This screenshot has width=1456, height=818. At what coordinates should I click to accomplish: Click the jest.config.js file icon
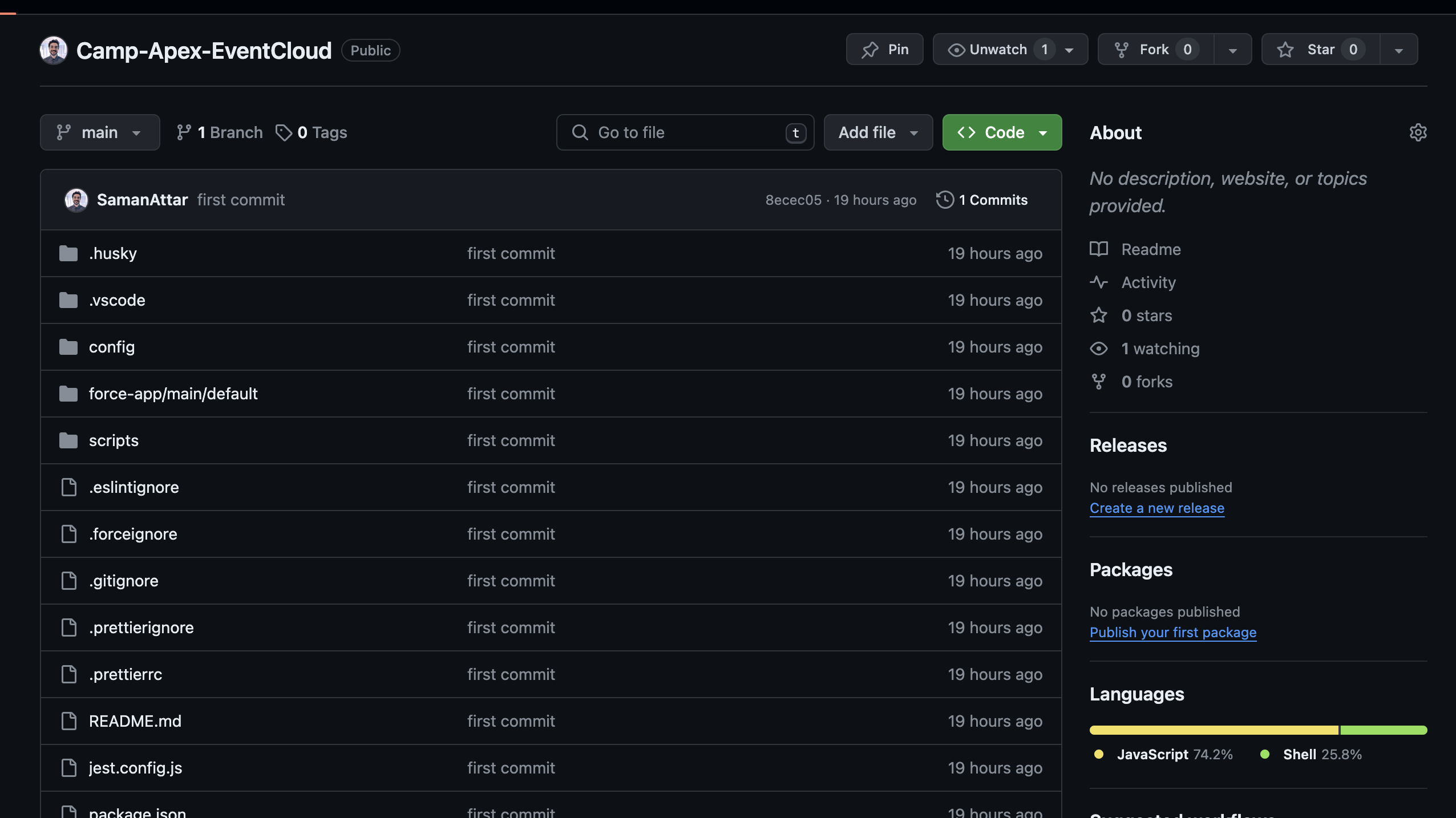coord(69,768)
